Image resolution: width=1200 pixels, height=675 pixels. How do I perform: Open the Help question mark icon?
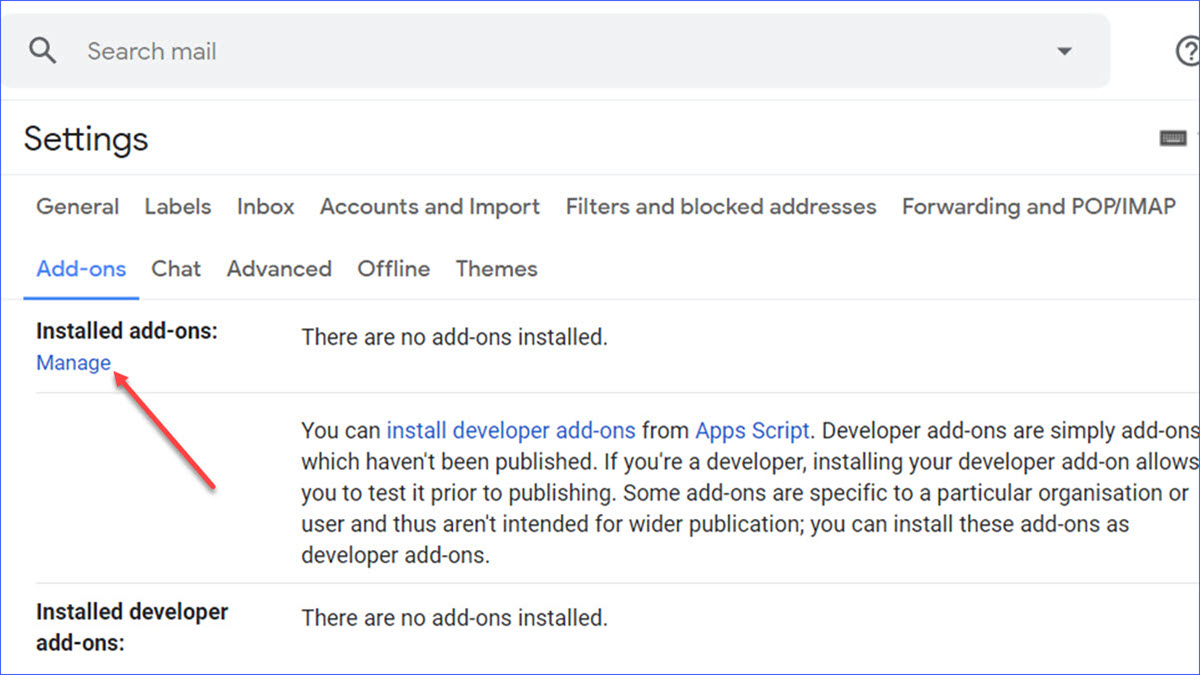click(x=1187, y=51)
